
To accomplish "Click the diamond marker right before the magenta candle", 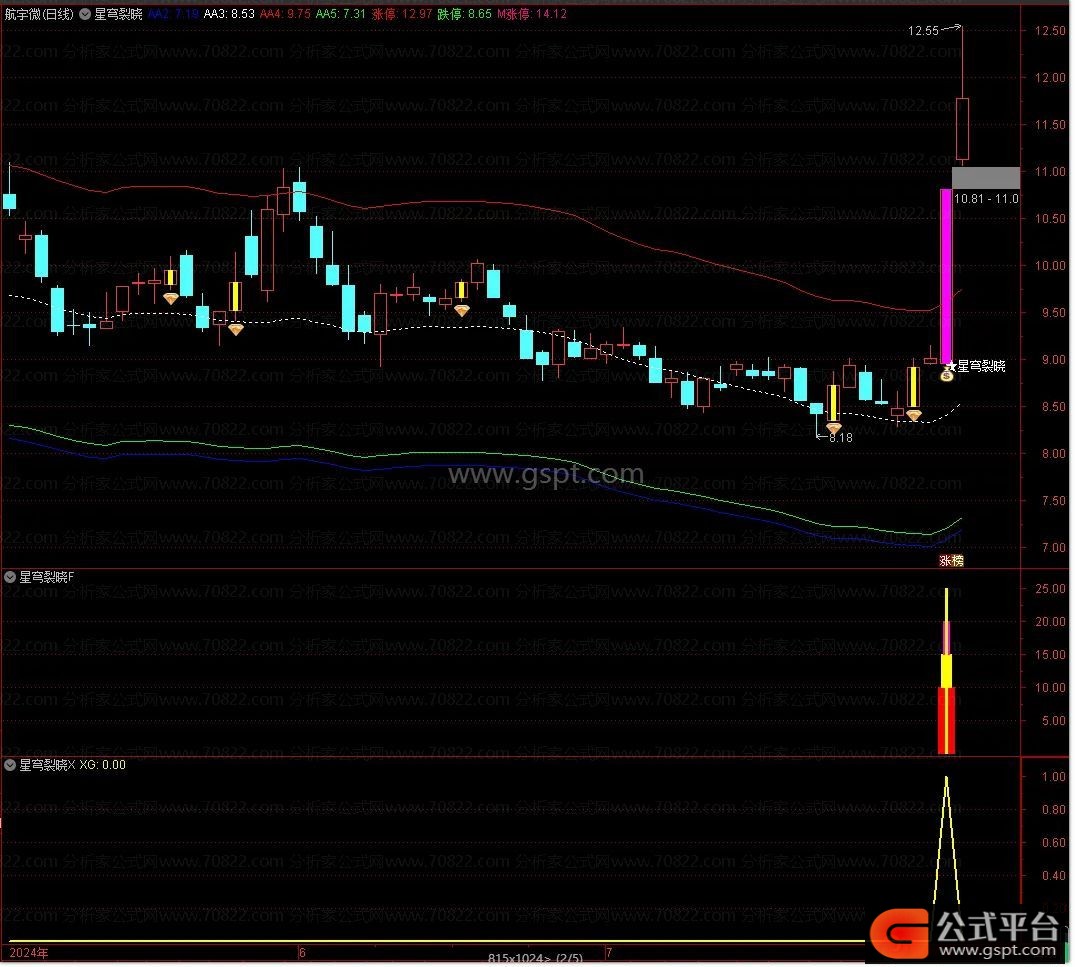I will (x=915, y=416).
